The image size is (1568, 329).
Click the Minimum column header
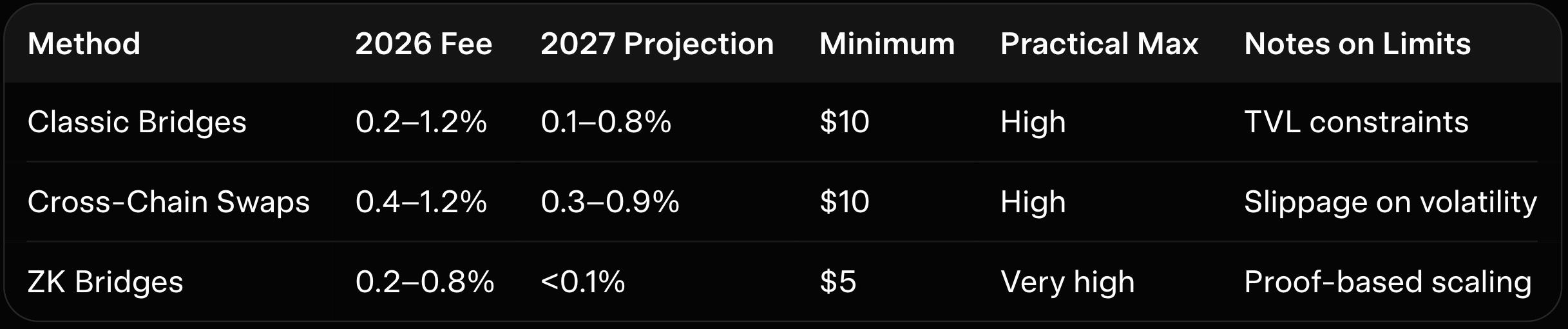pyautogui.click(x=886, y=44)
